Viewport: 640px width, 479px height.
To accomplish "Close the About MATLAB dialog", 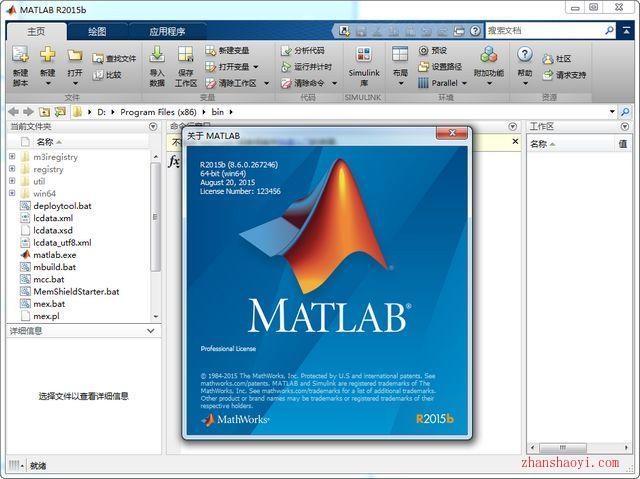I will point(452,133).
